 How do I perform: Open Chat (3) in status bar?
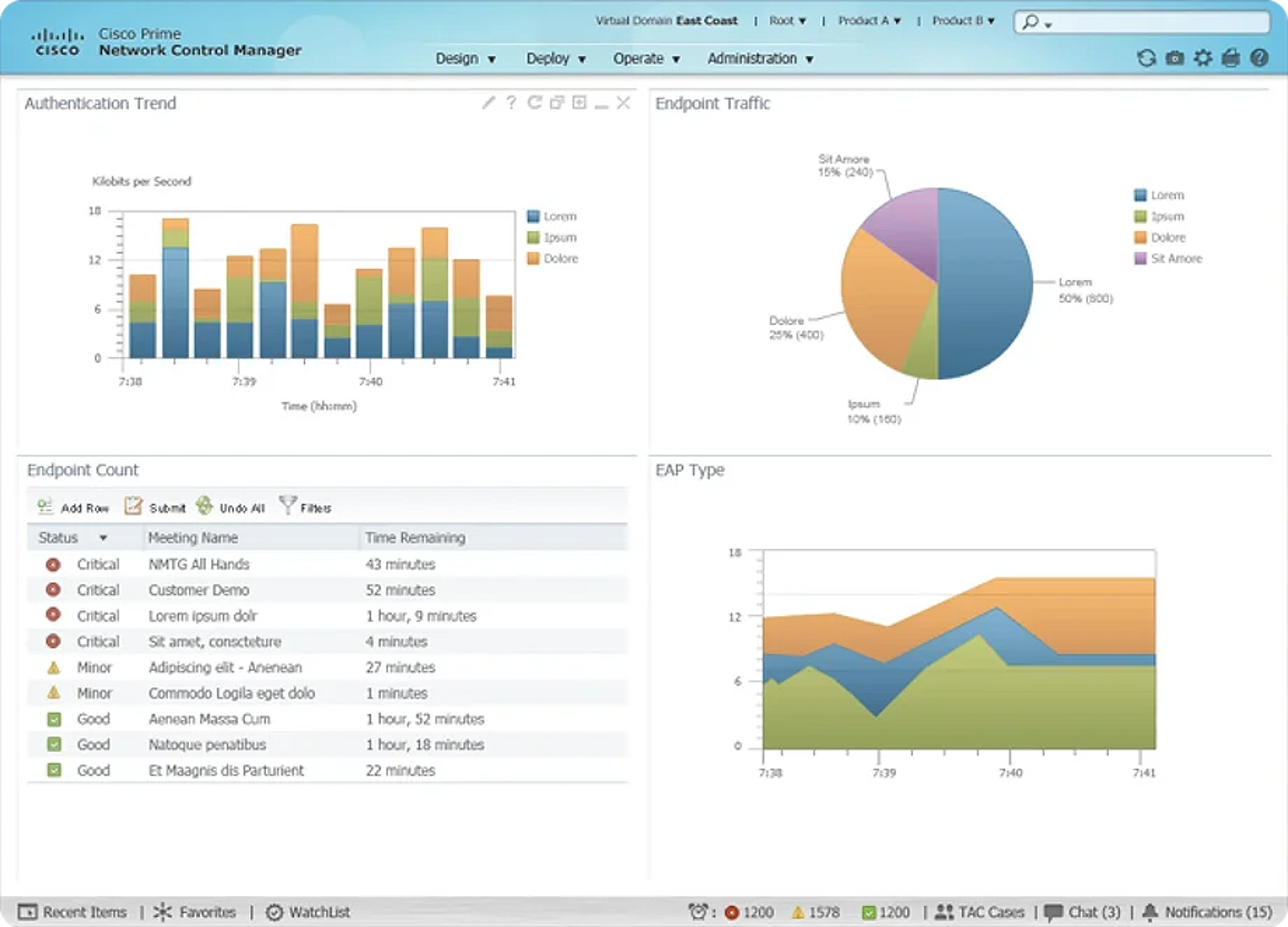[x=1082, y=912]
